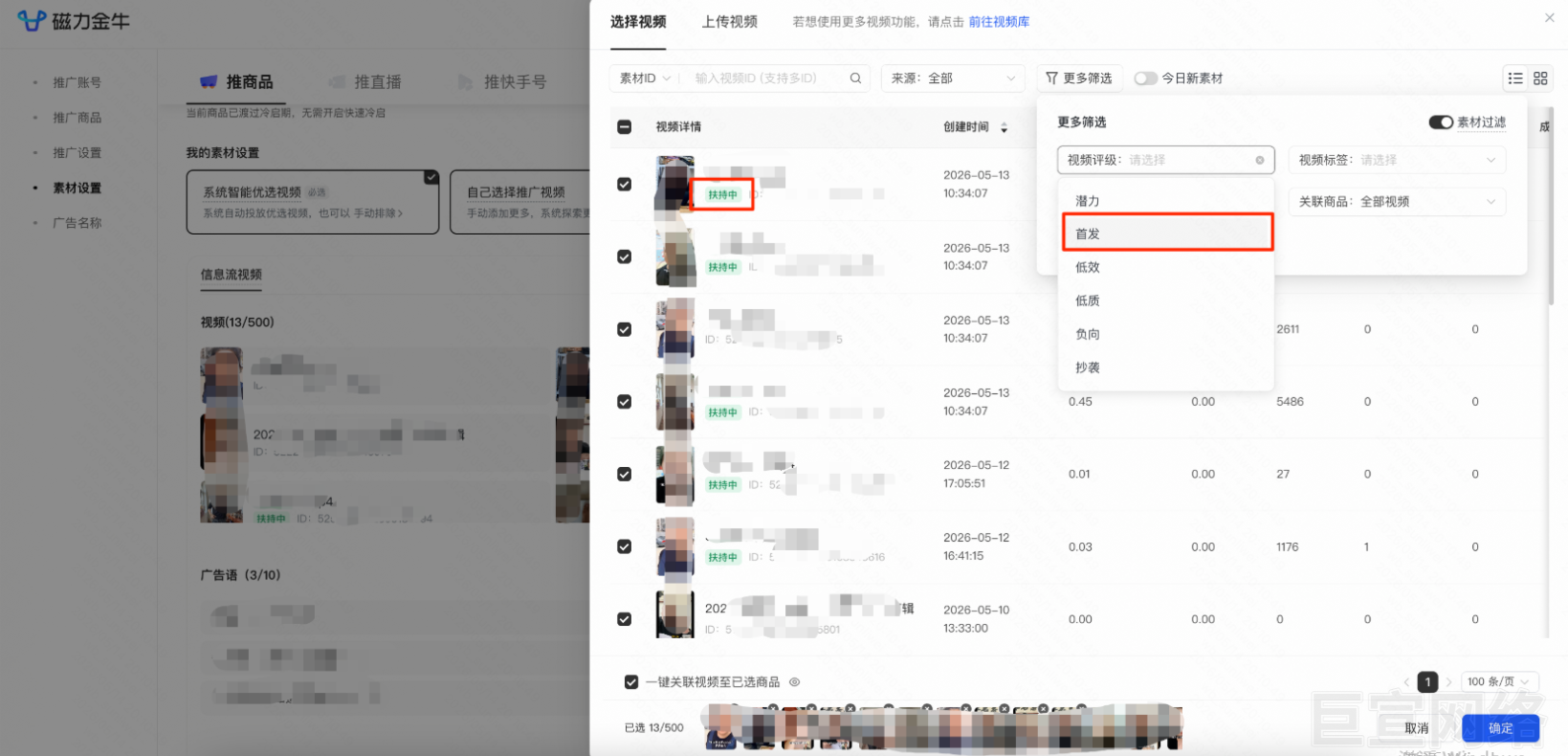This screenshot has height=756, width=1568.
Task: Go to previous page arrow in pagination
Action: [x=1406, y=682]
